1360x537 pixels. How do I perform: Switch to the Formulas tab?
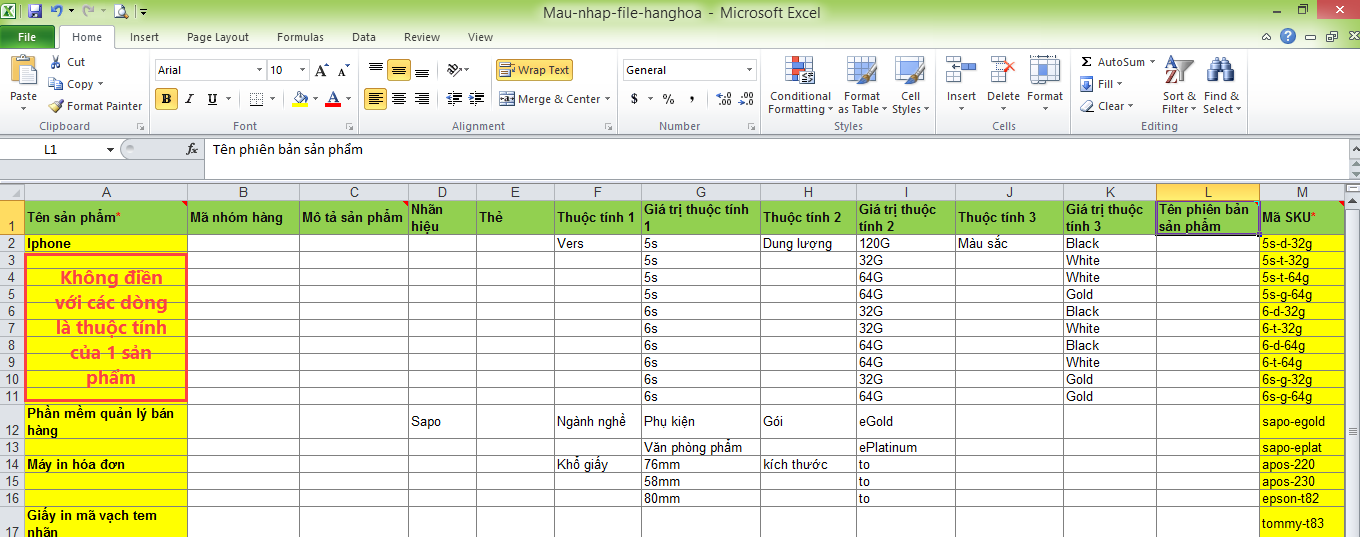pyautogui.click(x=300, y=37)
